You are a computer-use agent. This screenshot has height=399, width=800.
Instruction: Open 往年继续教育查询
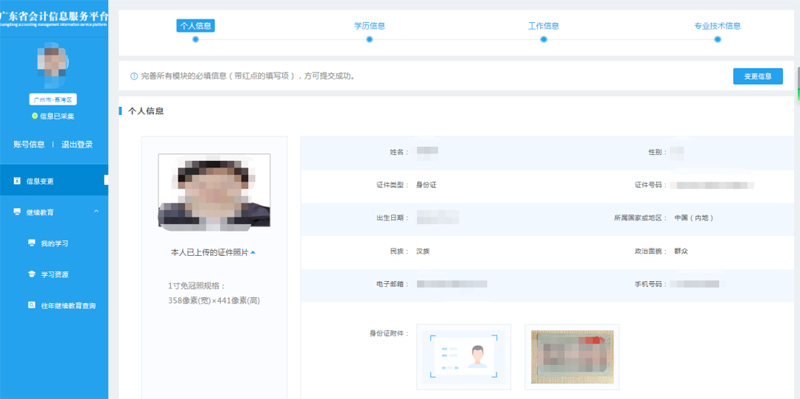[68, 306]
